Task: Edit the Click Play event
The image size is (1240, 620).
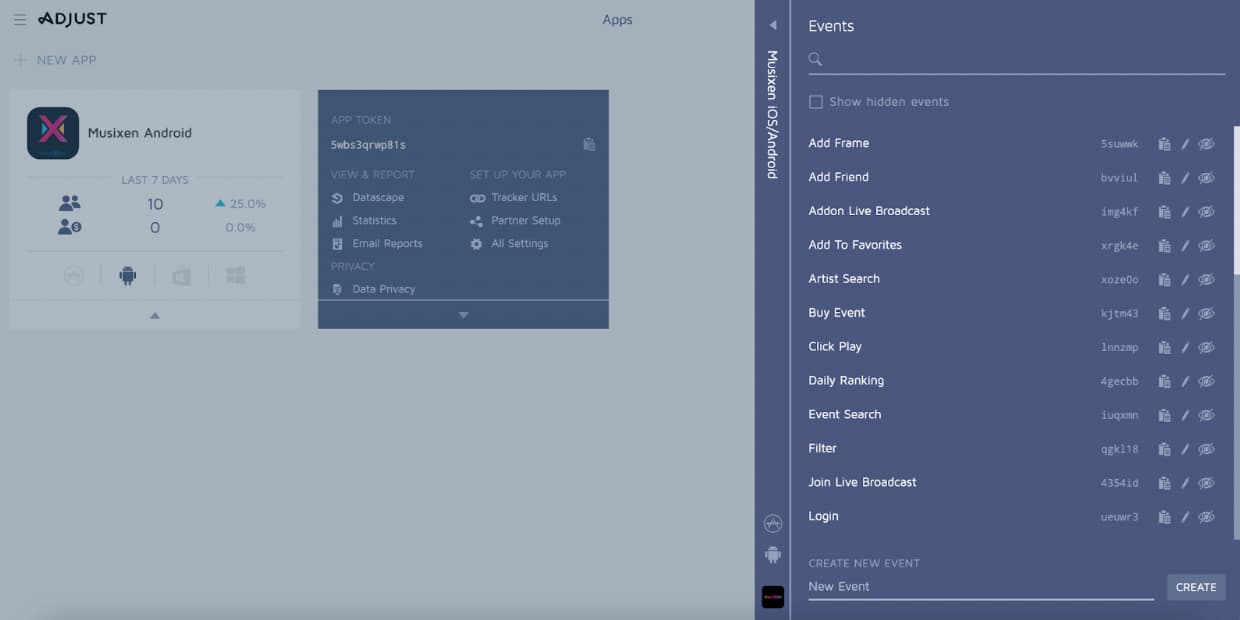Action: [1185, 348]
